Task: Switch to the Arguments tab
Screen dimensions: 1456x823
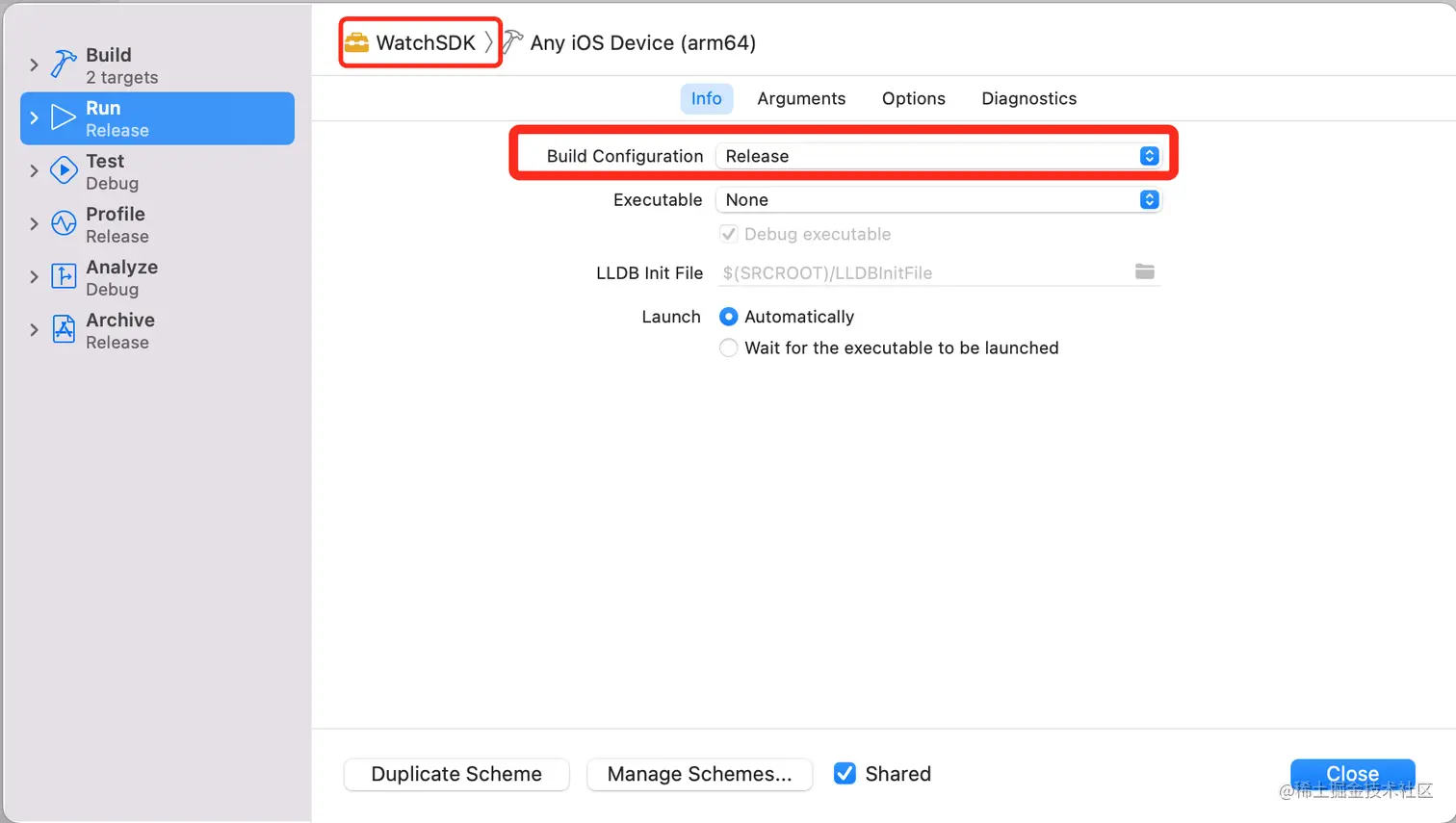Action: (801, 98)
